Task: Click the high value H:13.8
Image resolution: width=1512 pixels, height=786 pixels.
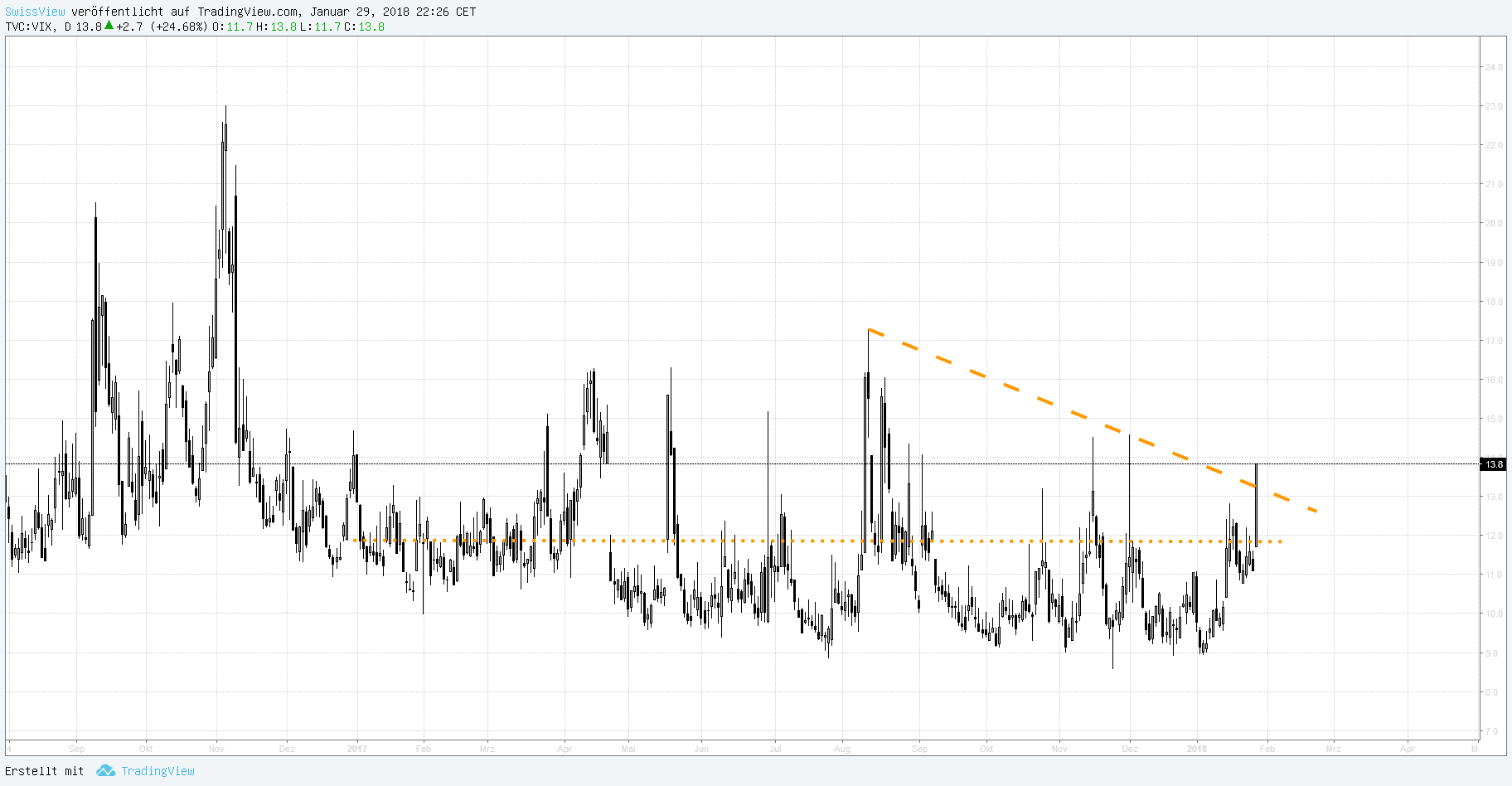Action: point(276,27)
